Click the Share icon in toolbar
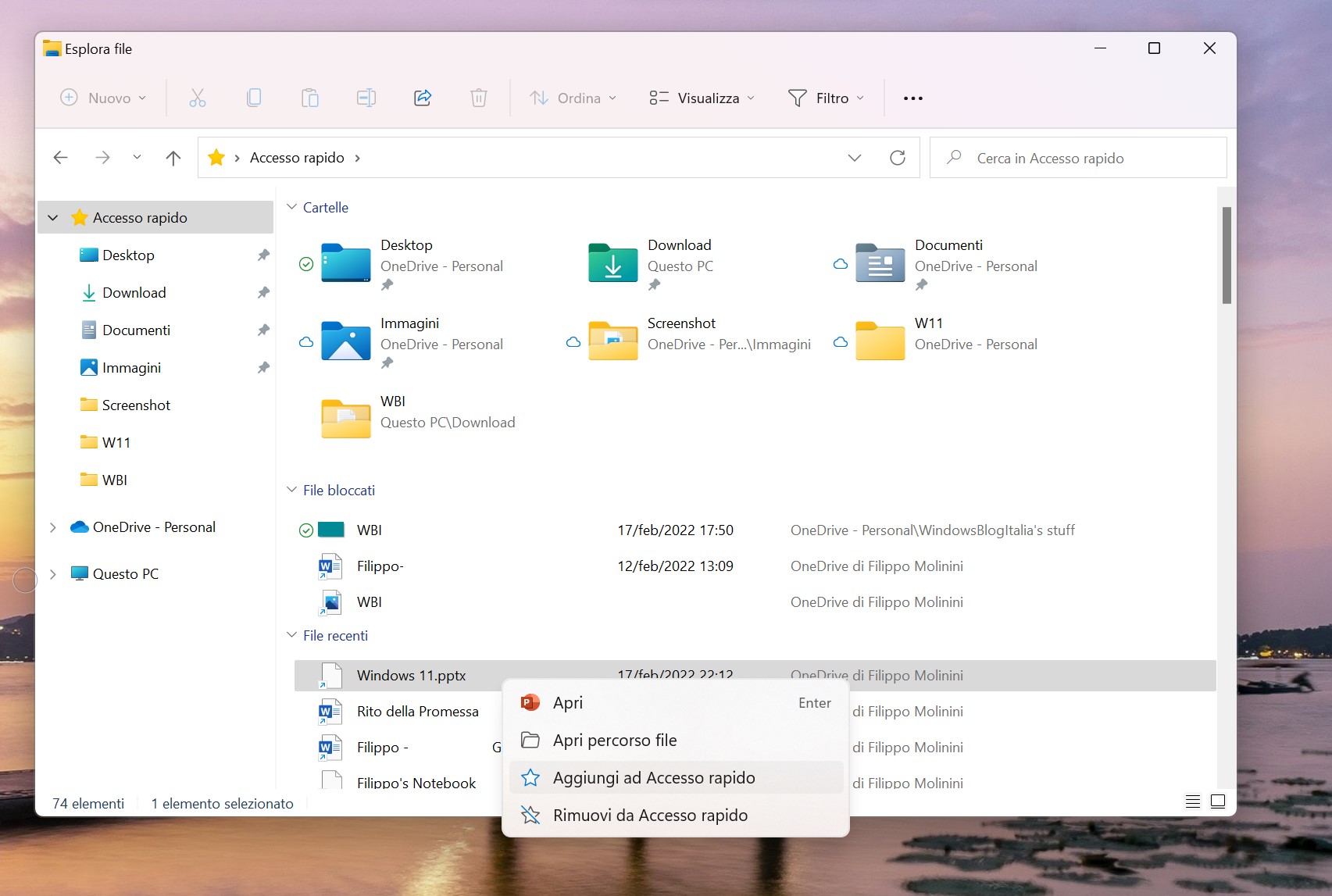Viewport: 1332px width, 896px height. click(x=423, y=98)
